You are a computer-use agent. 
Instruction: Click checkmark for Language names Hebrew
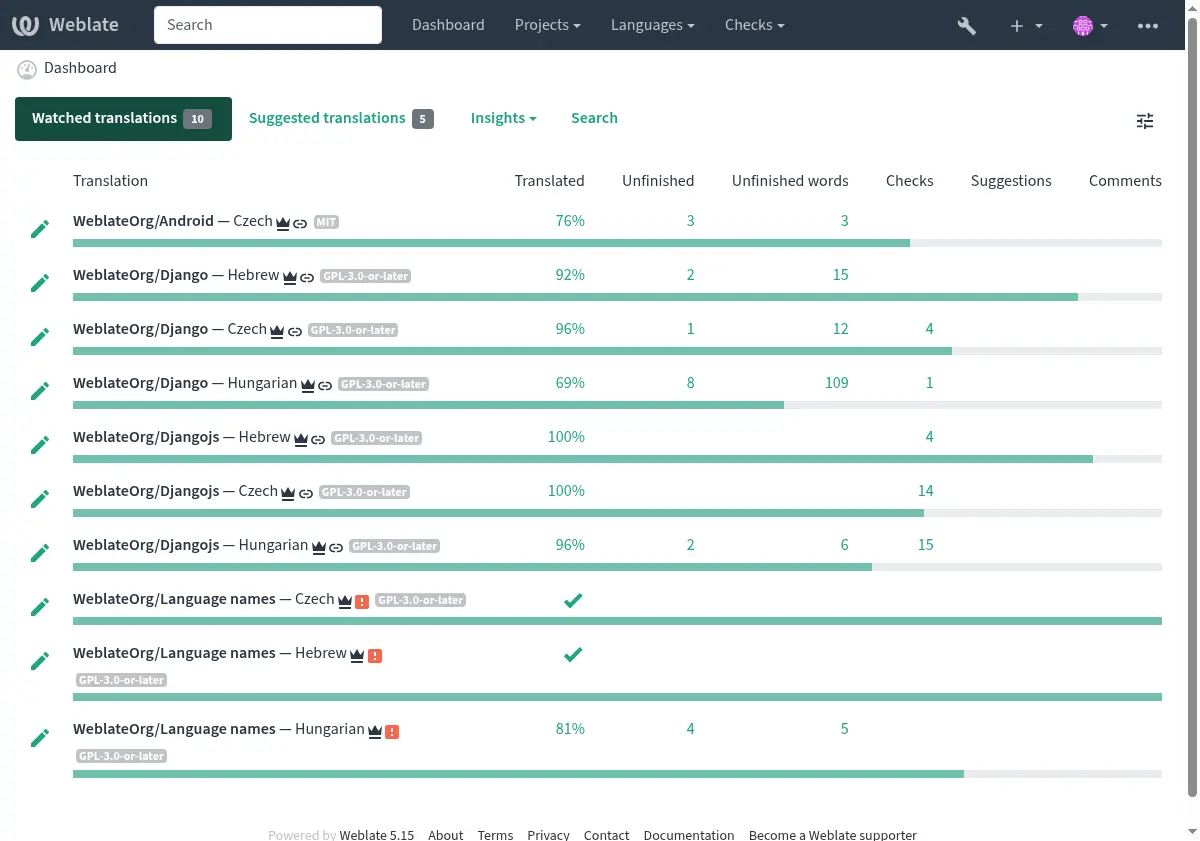tap(573, 655)
